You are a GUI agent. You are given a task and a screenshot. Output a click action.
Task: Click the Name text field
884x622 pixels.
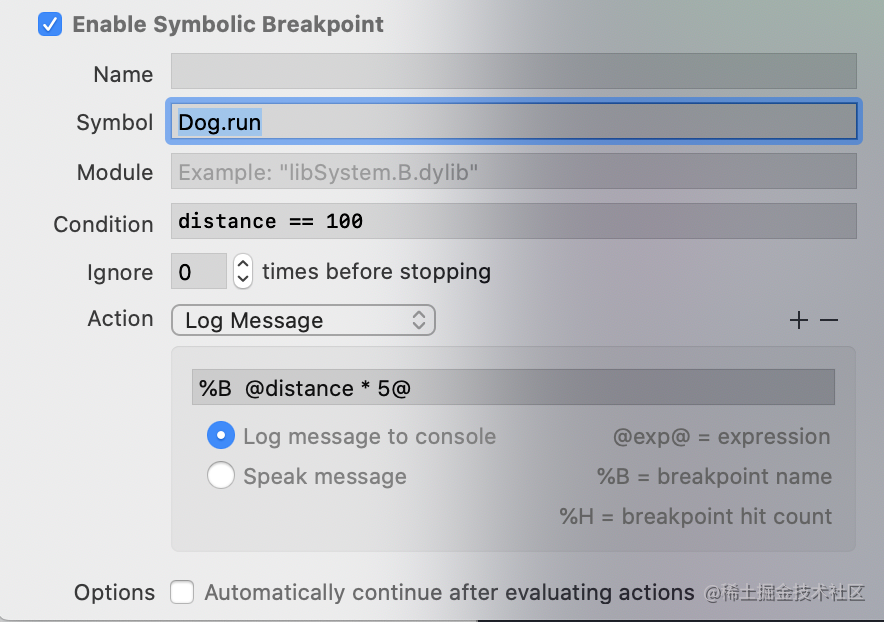[x=514, y=71]
